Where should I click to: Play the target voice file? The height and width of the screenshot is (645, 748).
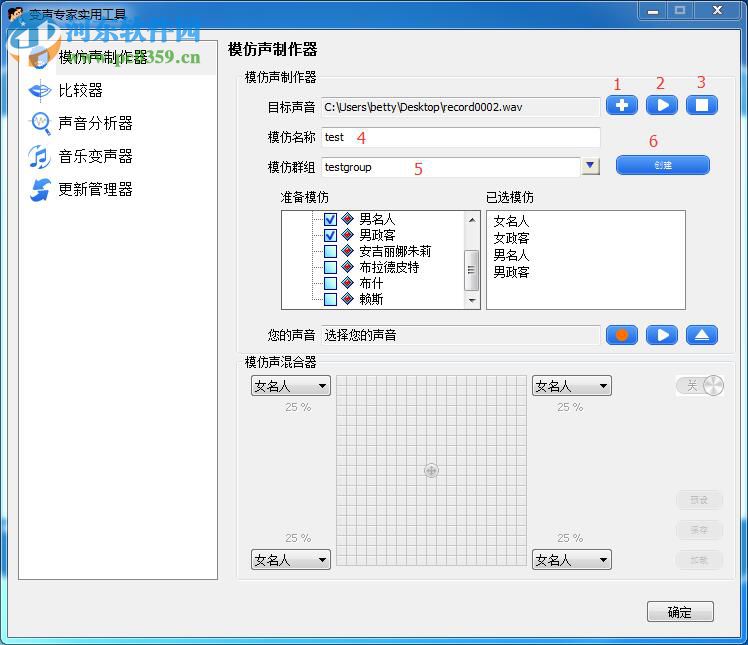(x=662, y=105)
